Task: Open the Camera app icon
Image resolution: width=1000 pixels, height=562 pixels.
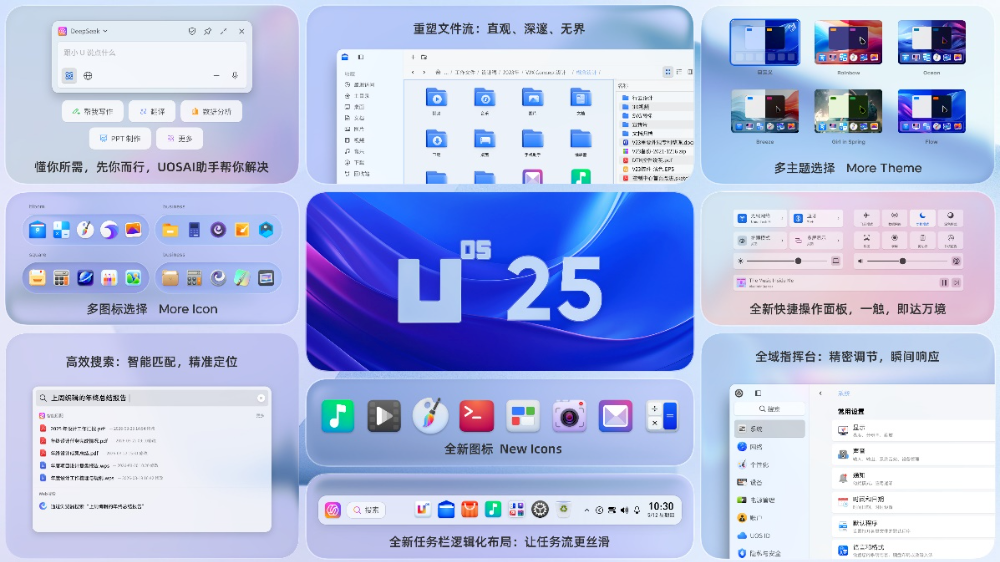Action: (x=569, y=415)
